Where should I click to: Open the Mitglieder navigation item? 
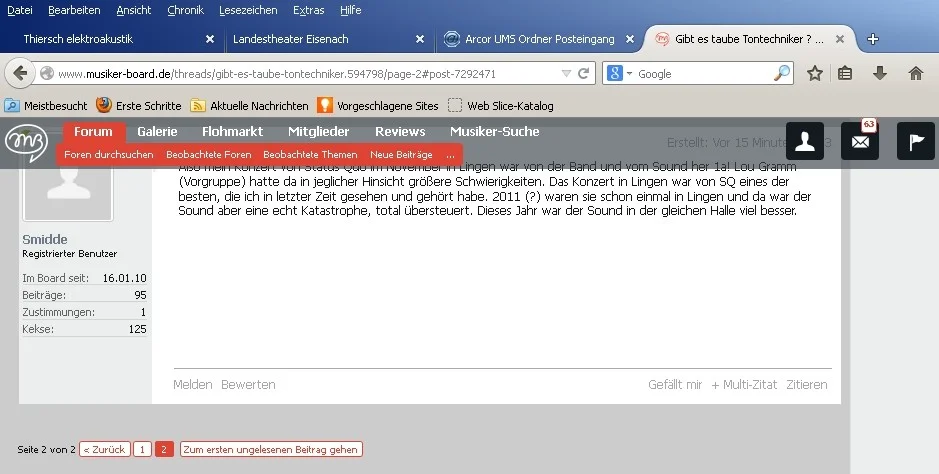click(319, 132)
